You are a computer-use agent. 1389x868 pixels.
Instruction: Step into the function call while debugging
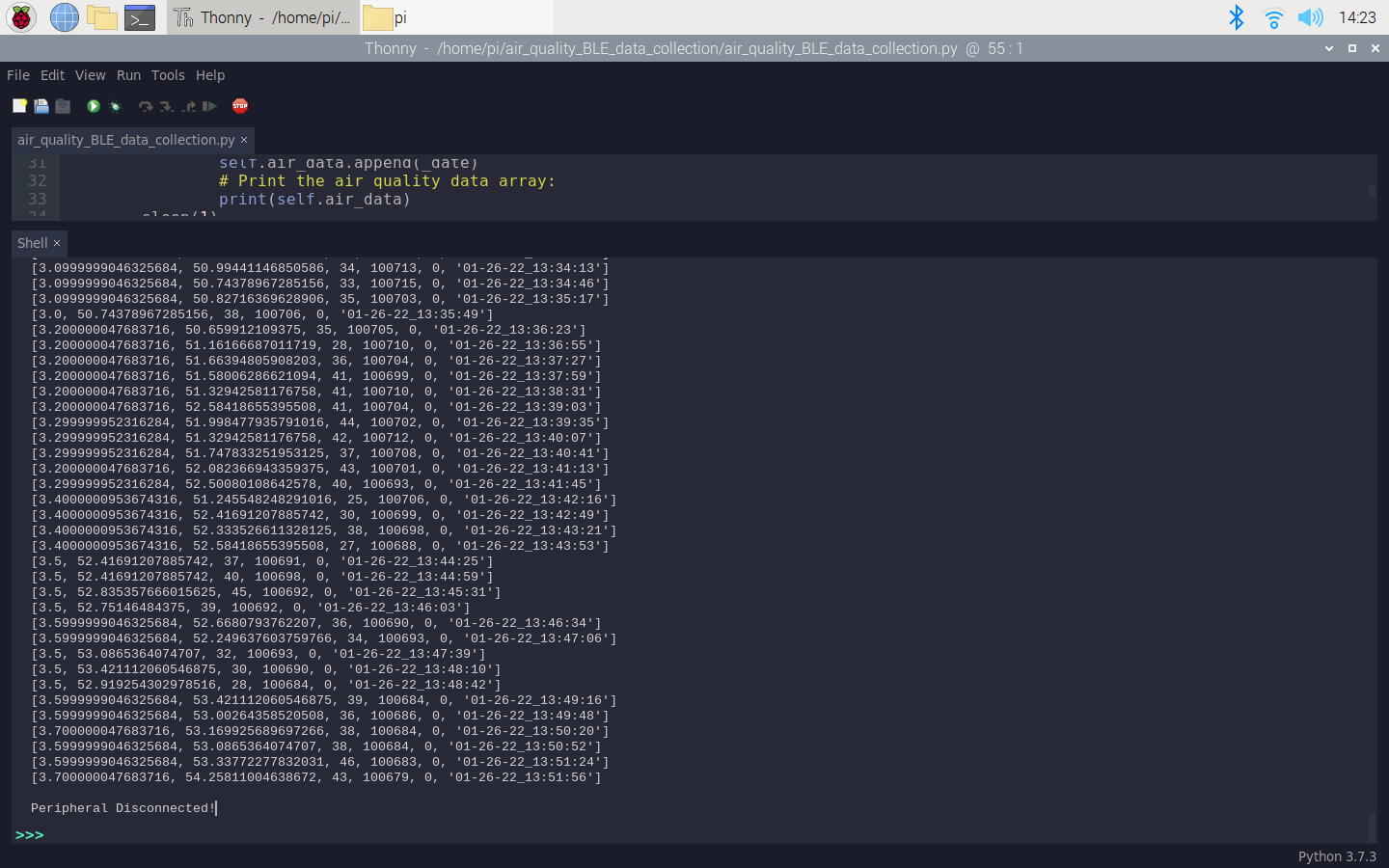pos(169,106)
